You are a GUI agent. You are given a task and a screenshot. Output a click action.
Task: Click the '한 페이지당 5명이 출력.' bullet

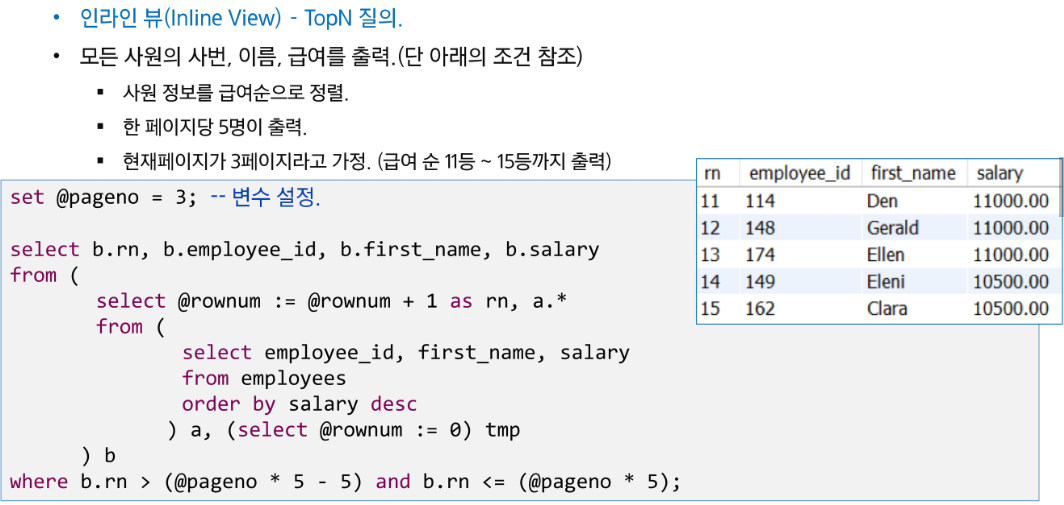[215, 127]
